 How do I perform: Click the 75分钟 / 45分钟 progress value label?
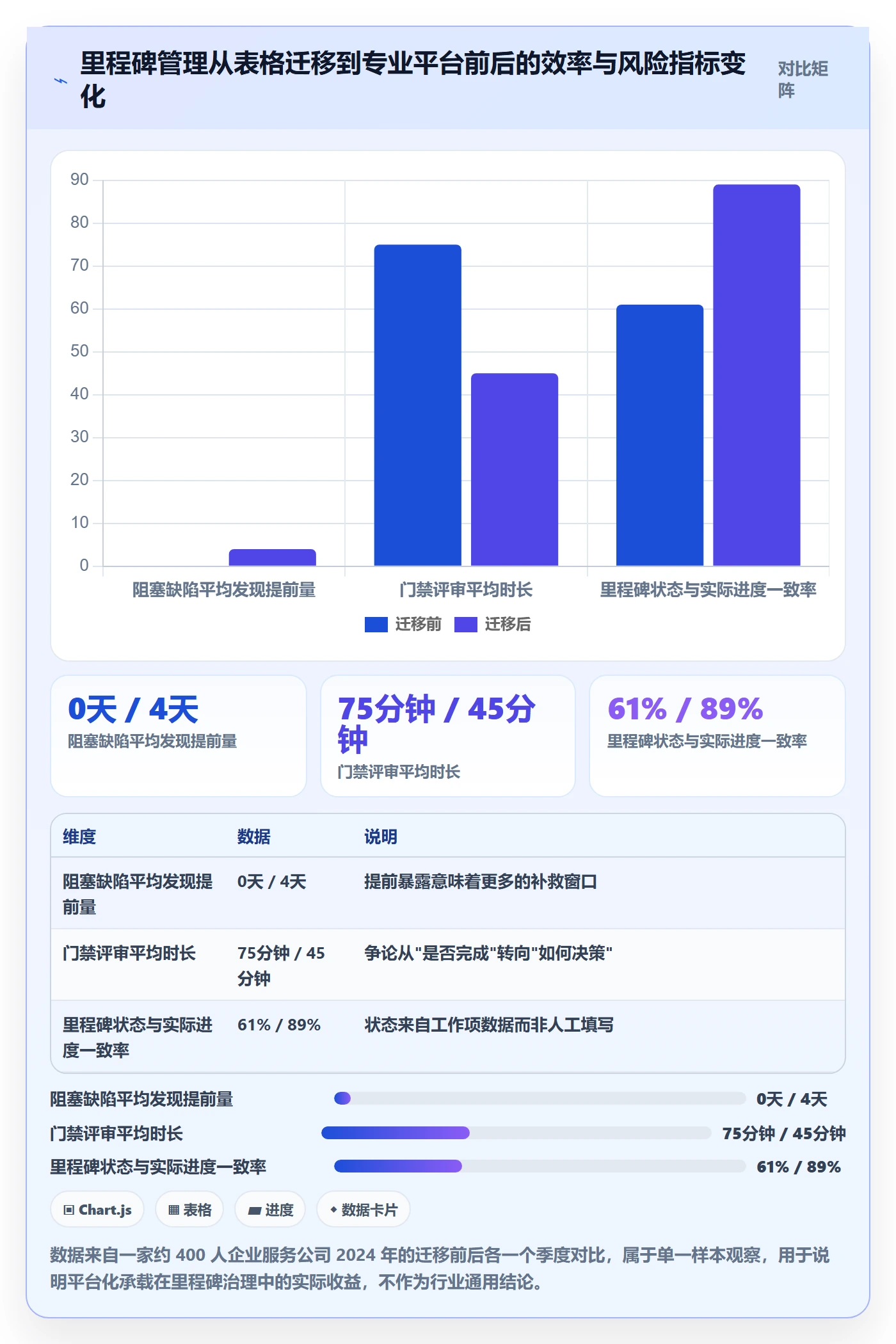784,1133
